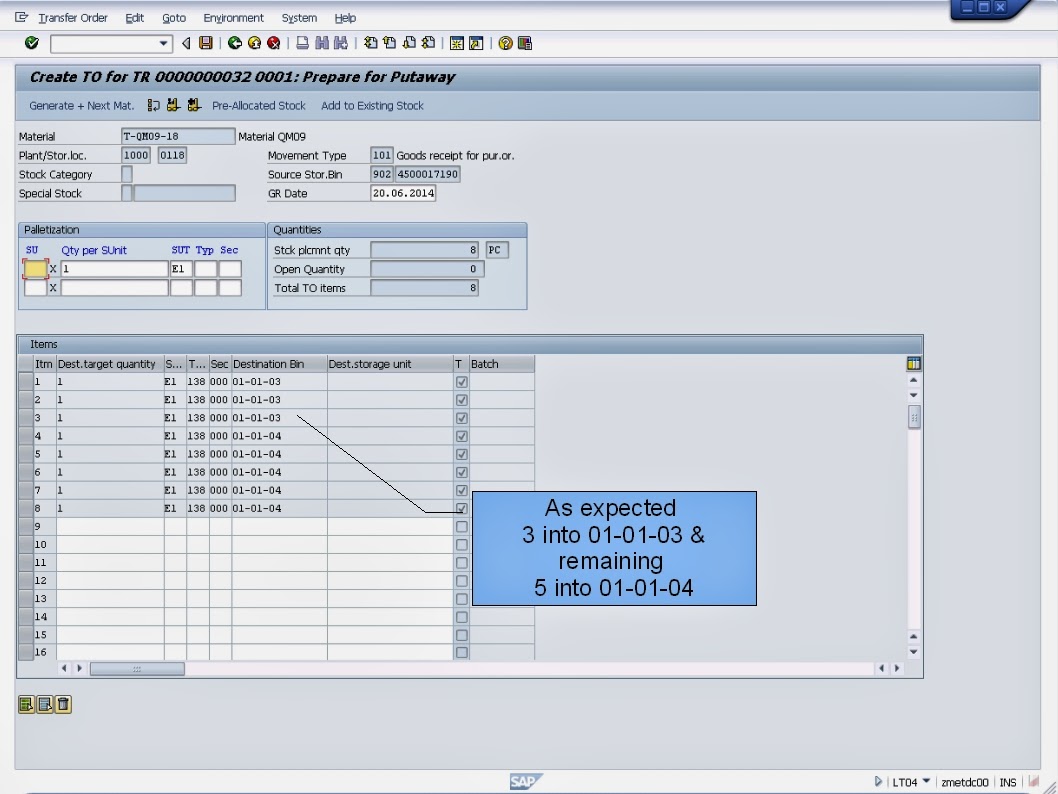This screenshot has width=1058, height=794.
Task: Uncheck the T checkbox on item row 8
Action: coord(460,508)
